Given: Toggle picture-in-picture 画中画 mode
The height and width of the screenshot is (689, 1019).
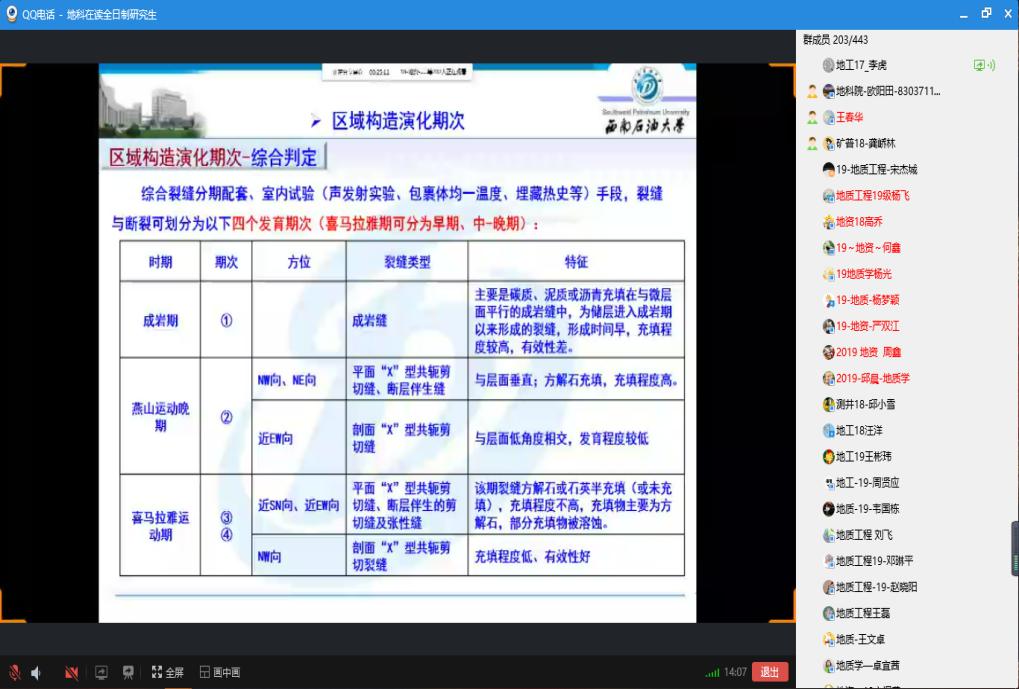Looking at the screenshot, I should (219, 673).
